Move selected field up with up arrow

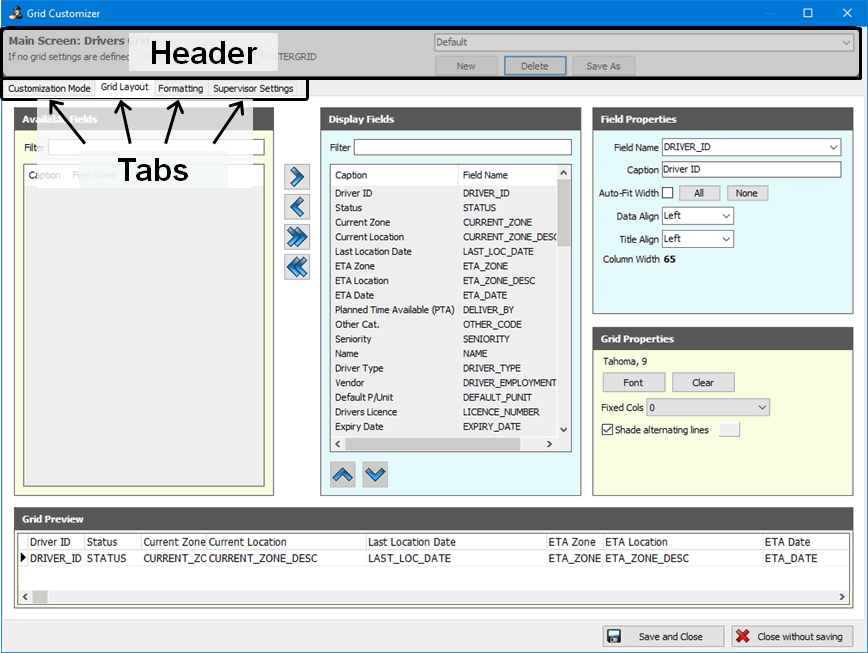point(343,474)
